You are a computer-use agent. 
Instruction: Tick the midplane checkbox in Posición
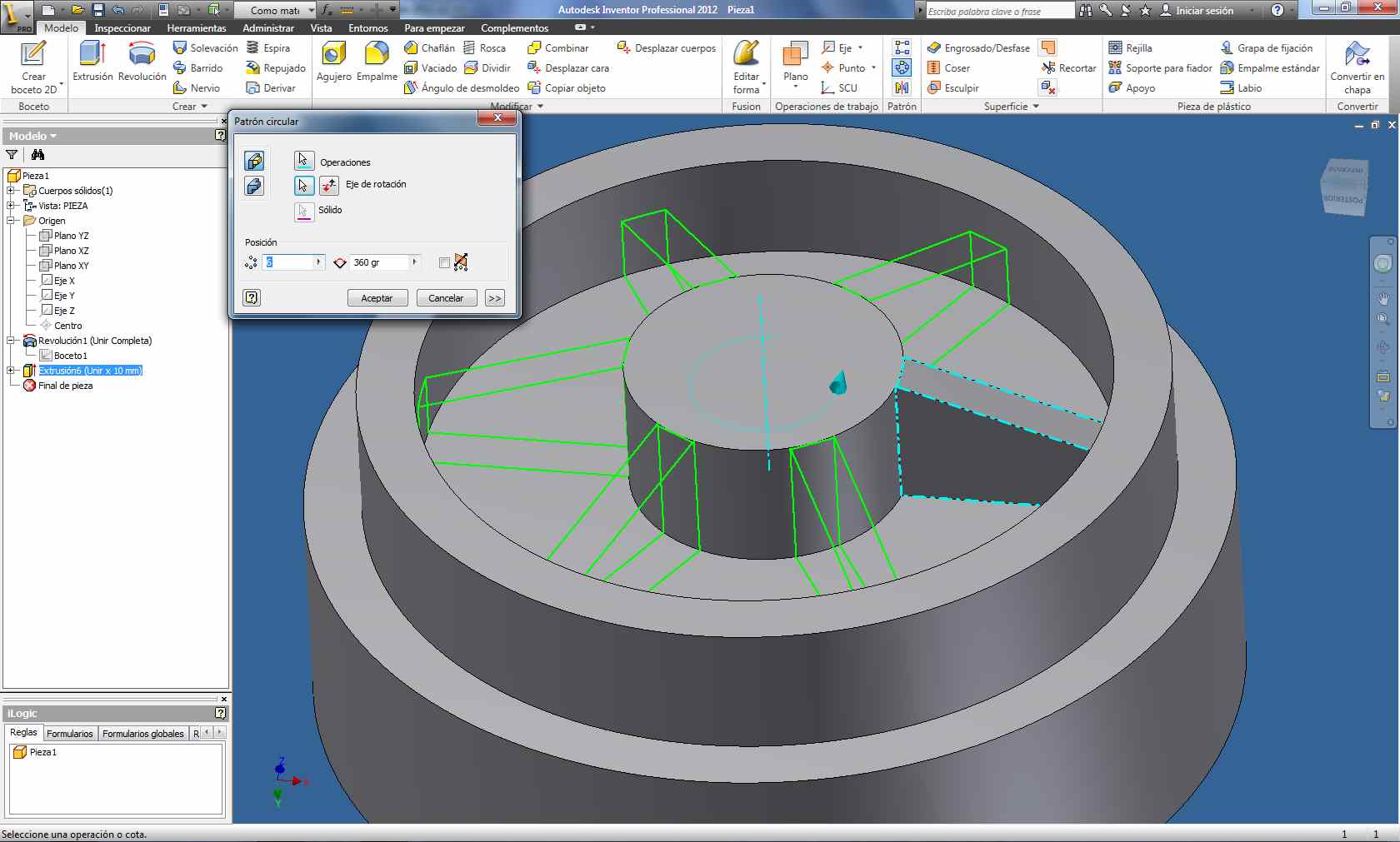pos(444,263)
